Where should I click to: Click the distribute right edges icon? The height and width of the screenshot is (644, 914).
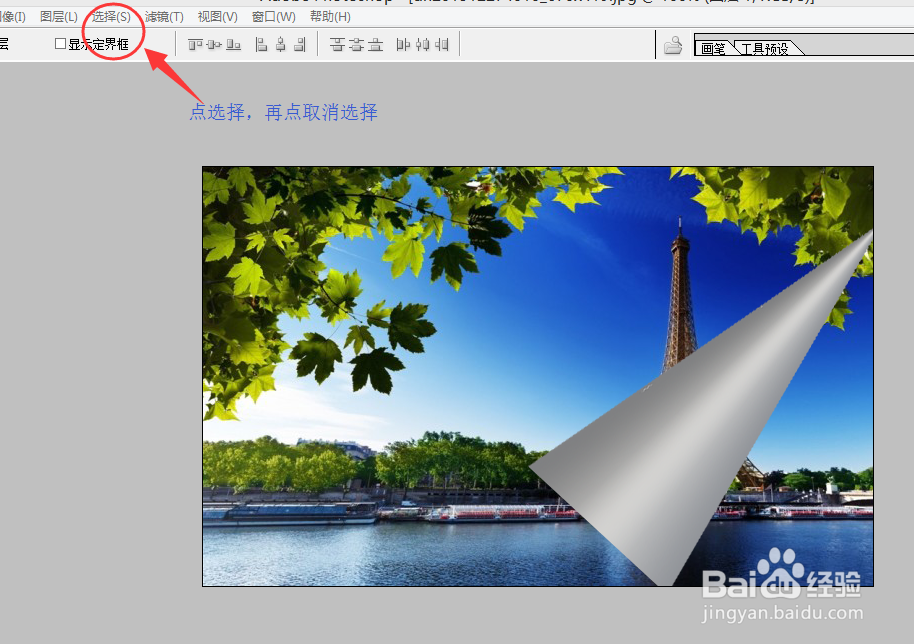coord(442,44)
